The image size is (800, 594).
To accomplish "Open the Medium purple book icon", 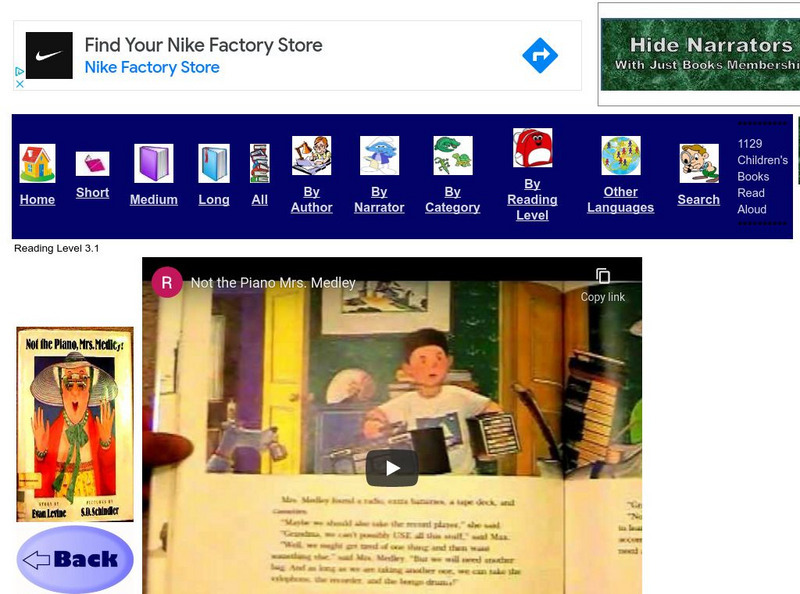I will tap(154, 163).
